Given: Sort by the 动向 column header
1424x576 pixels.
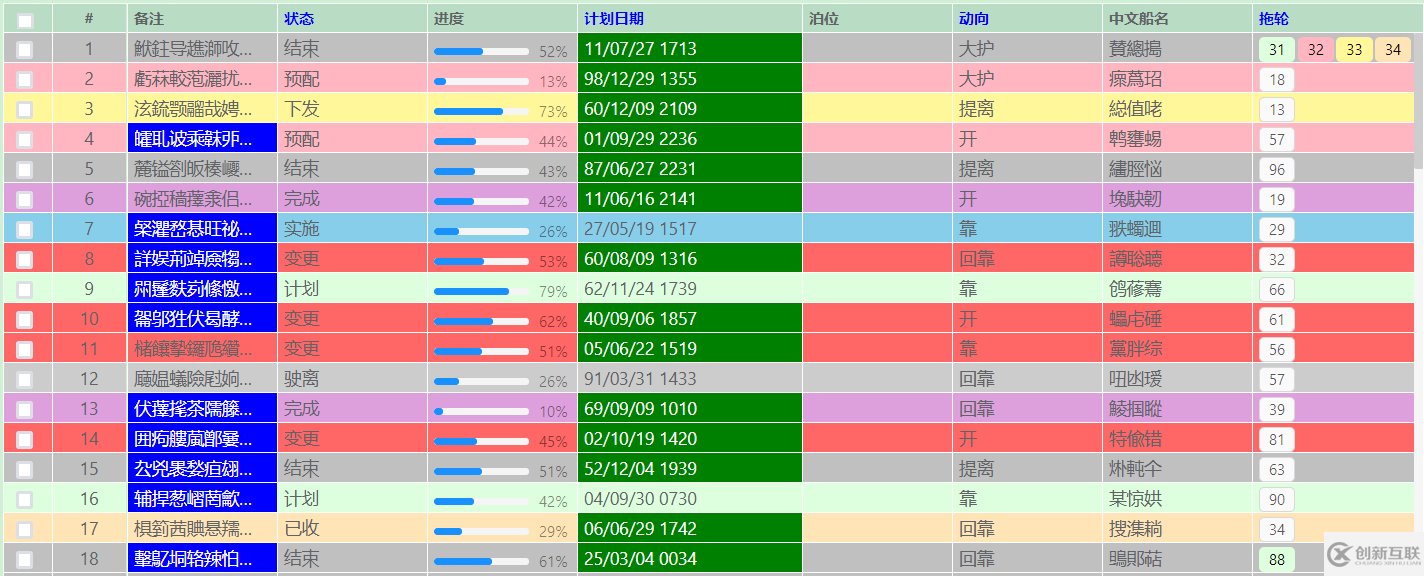Looking at the screenshot, I should (974, 19).
